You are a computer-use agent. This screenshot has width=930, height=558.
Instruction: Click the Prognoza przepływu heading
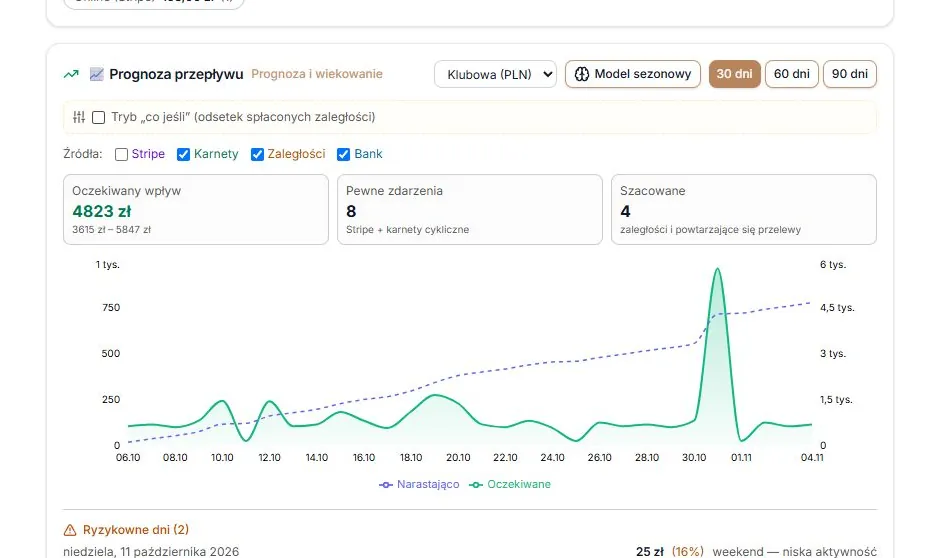tap(176, 74)
